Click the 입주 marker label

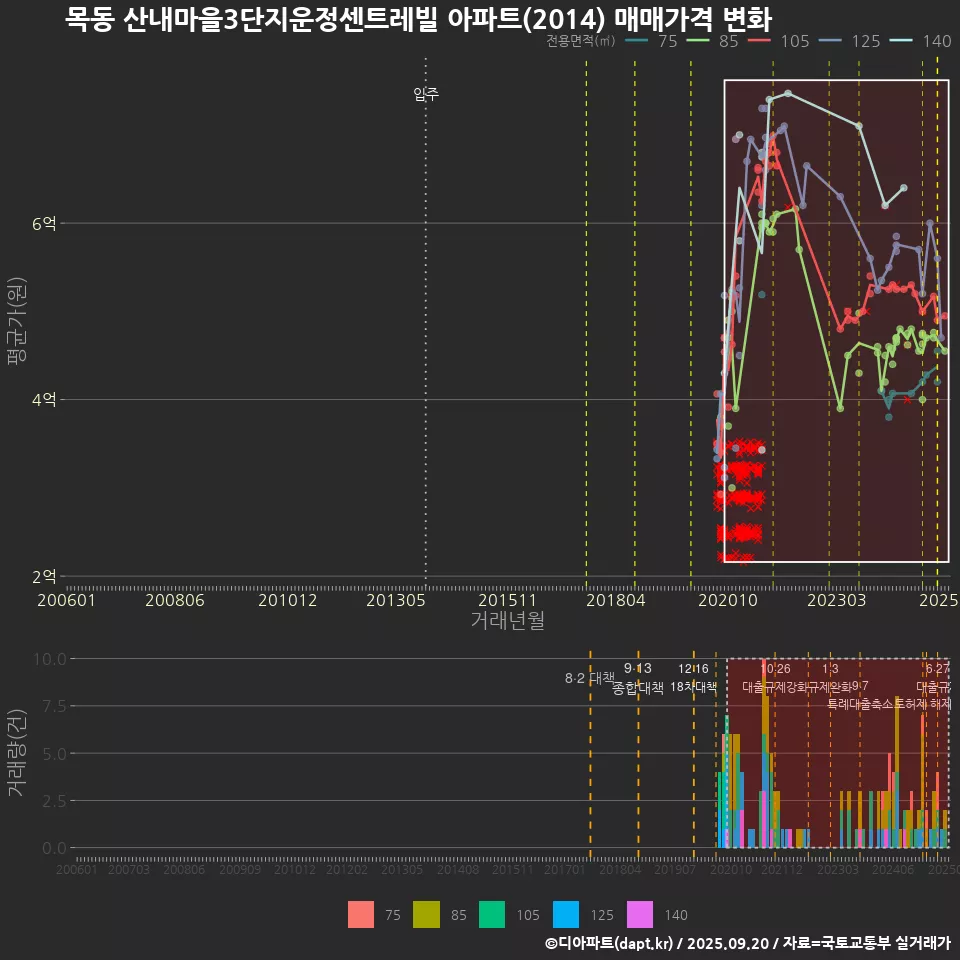pyautogui.click(x=426, y=95)
